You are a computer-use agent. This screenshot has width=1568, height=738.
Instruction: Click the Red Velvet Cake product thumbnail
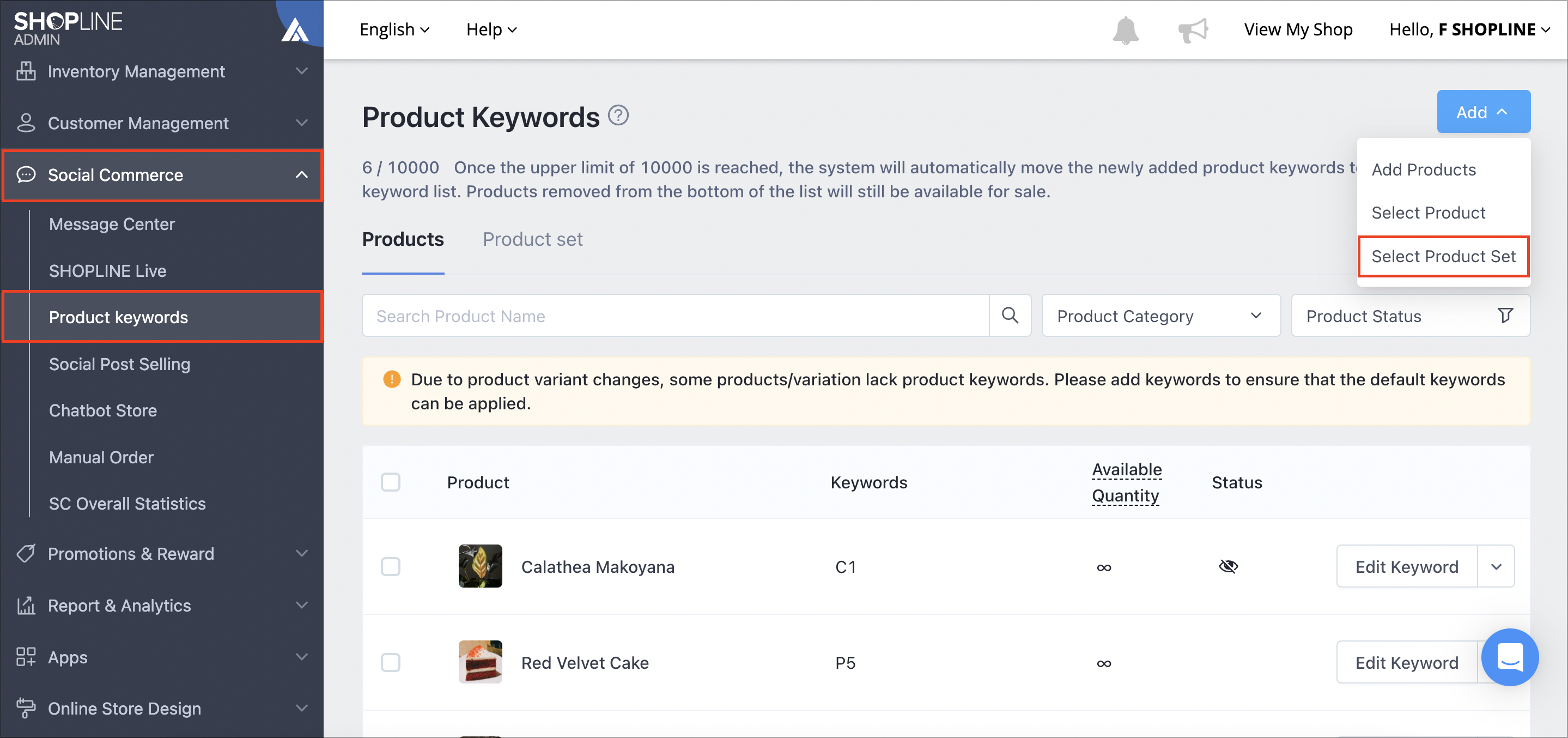480,662
